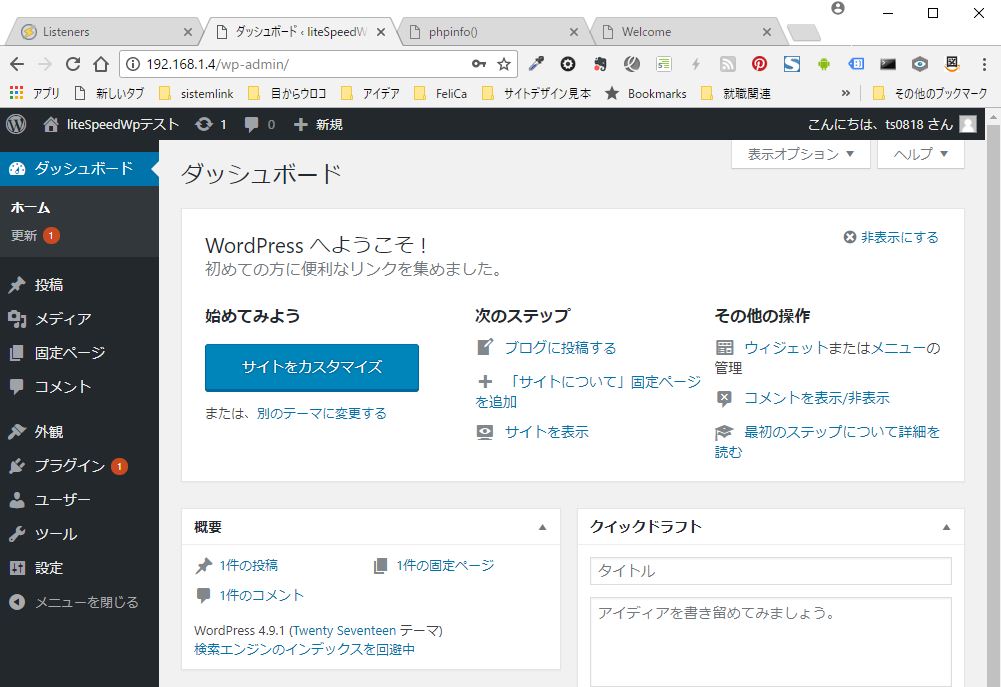Screen dimensions: 1001x687
Task: Expand hidden bookmarks with double chevron
Action: pyautogui.click(x=846, y=93)
